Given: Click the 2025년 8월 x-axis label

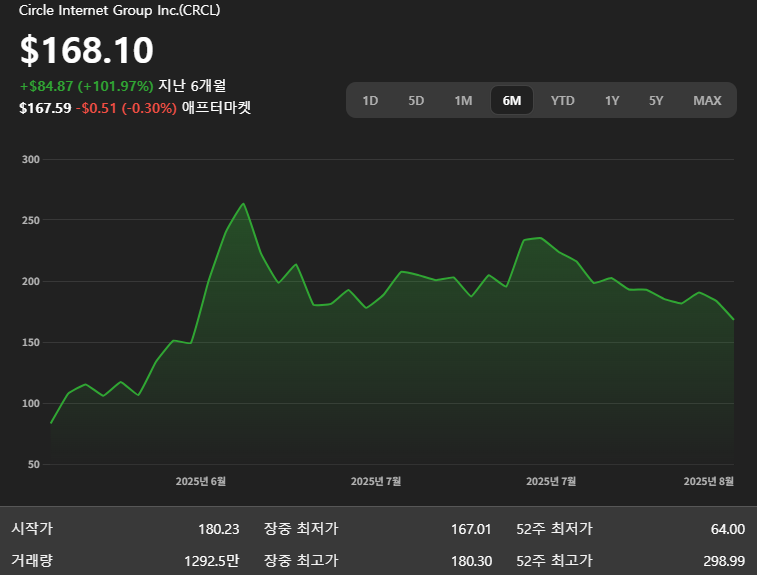Looking at the screenshot, I should (709, 481).
